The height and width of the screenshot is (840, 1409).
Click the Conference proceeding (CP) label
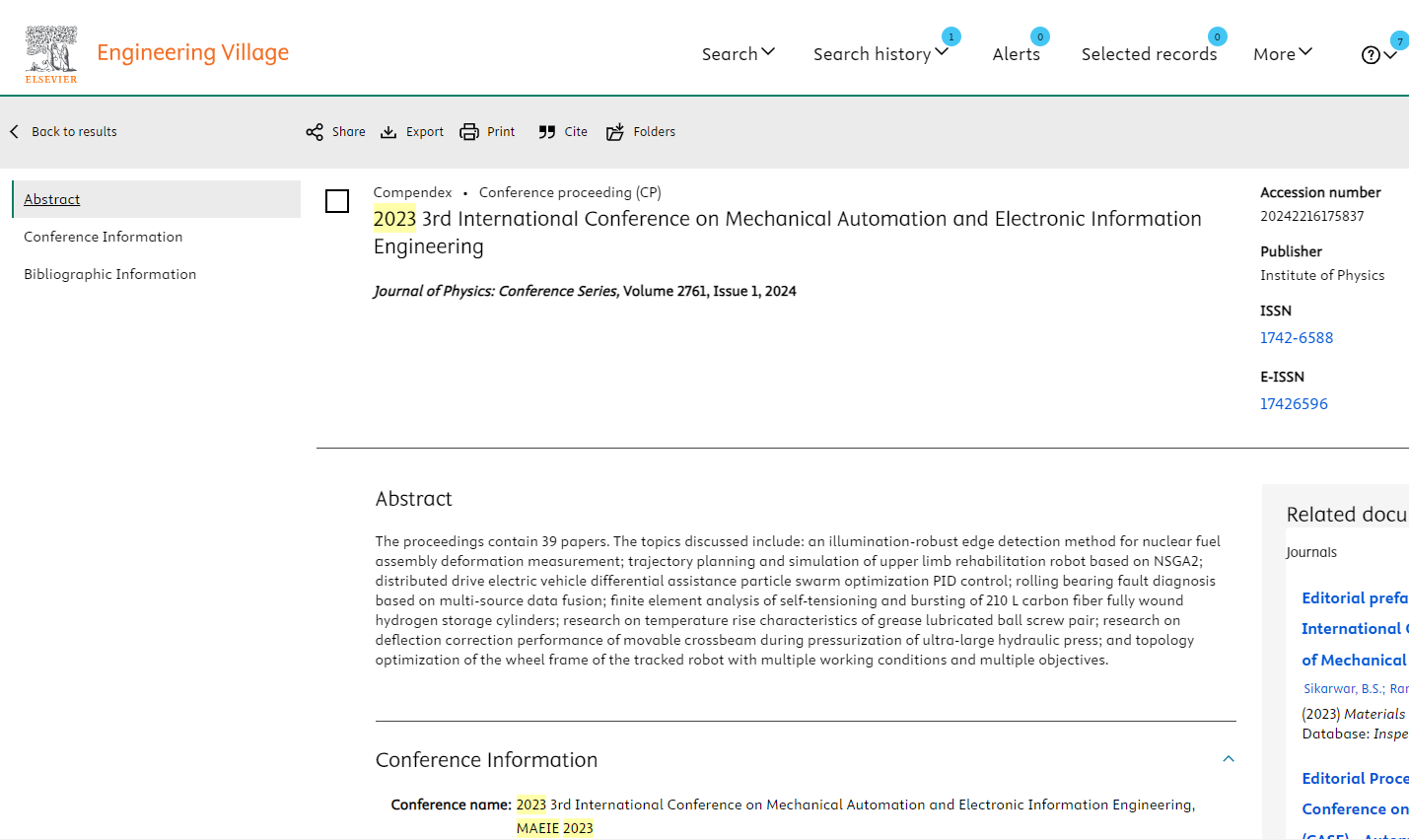(570, 192)
